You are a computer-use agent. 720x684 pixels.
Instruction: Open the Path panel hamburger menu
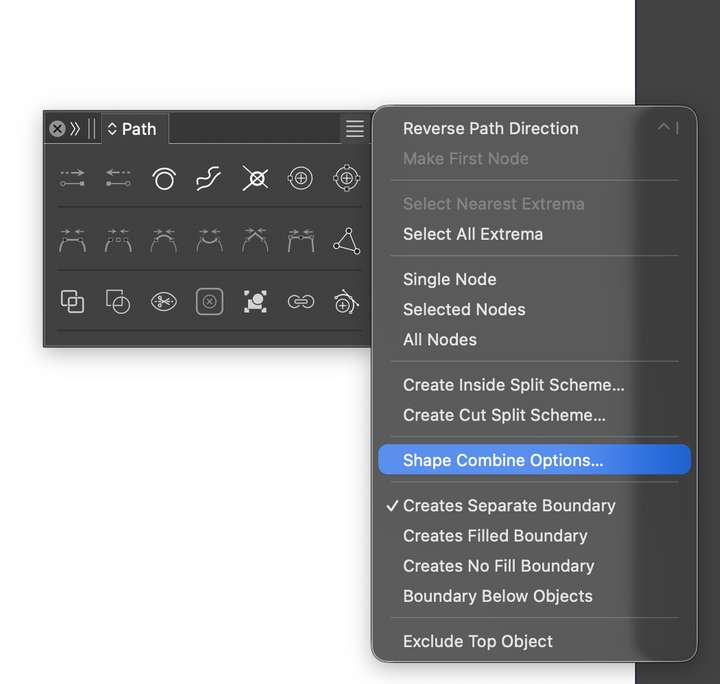pyautogui.click(x=355, y=129)
